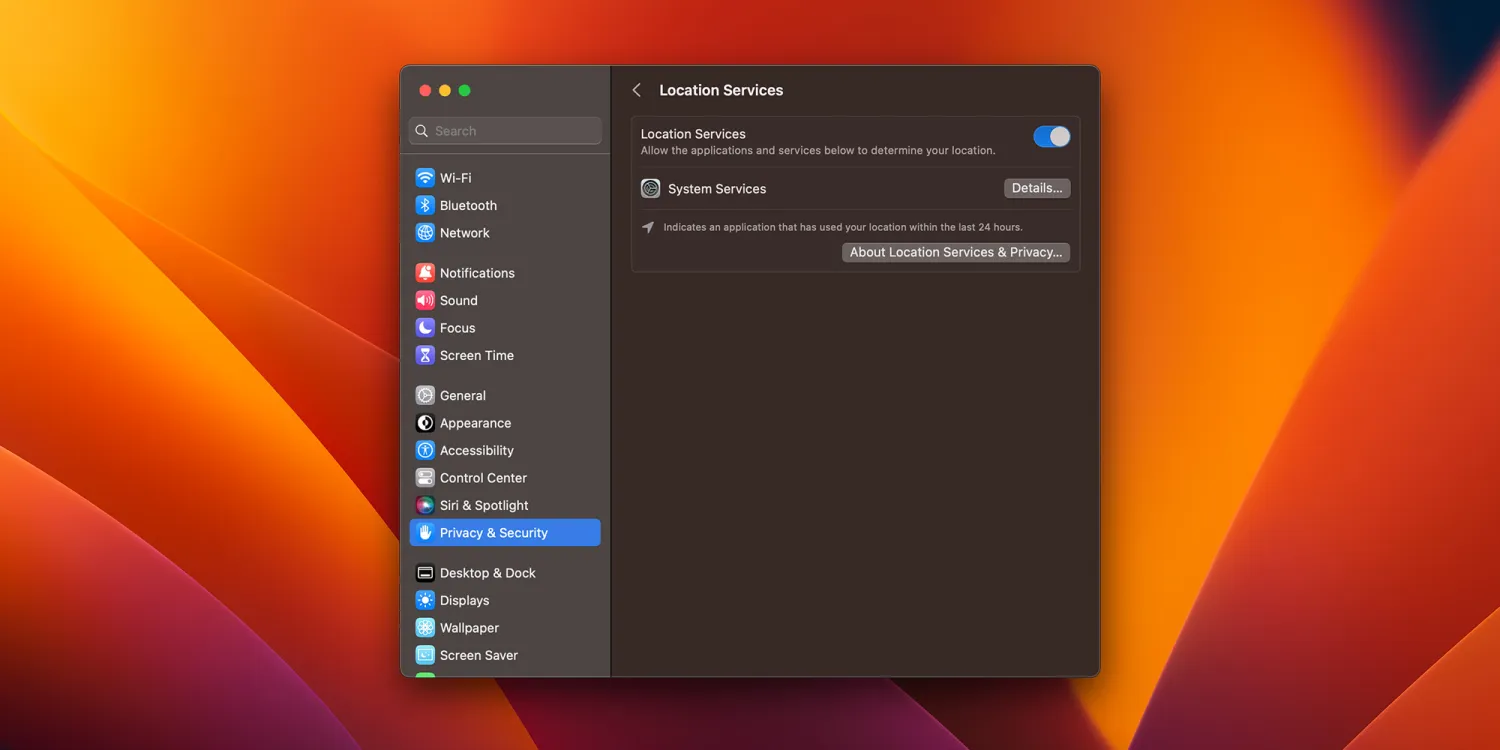
Task: Click the Bluetooth sidebar icon
Action: (x=425, y=205)
